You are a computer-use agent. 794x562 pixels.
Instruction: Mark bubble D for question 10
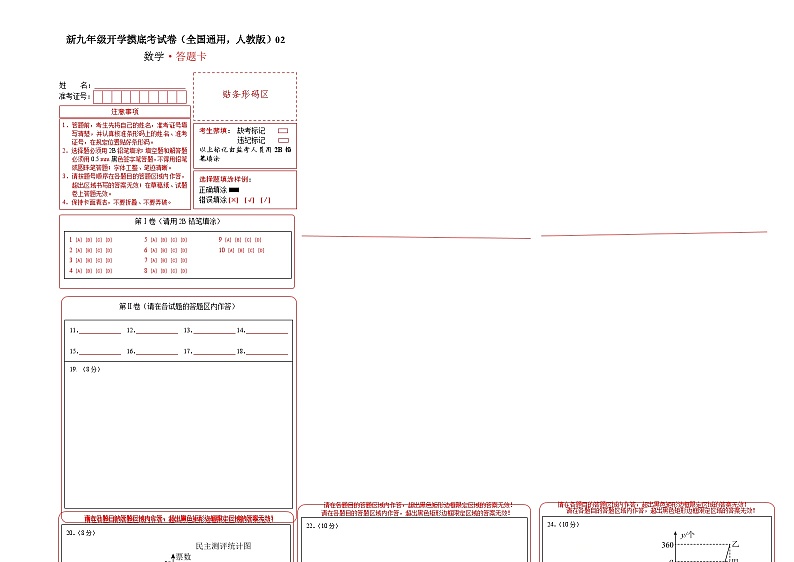(261, 251)
